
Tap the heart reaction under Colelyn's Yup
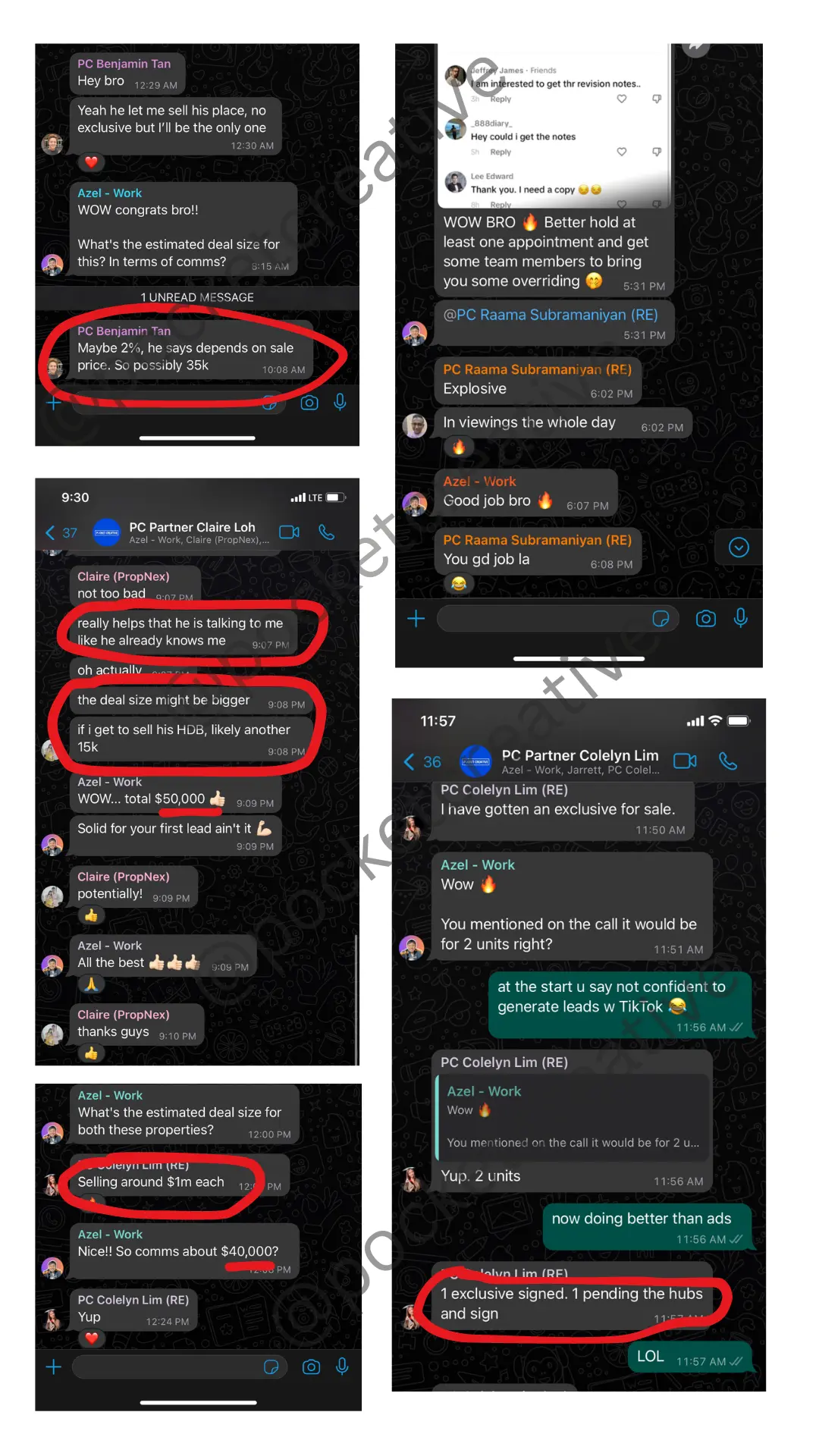[91, 1338]
